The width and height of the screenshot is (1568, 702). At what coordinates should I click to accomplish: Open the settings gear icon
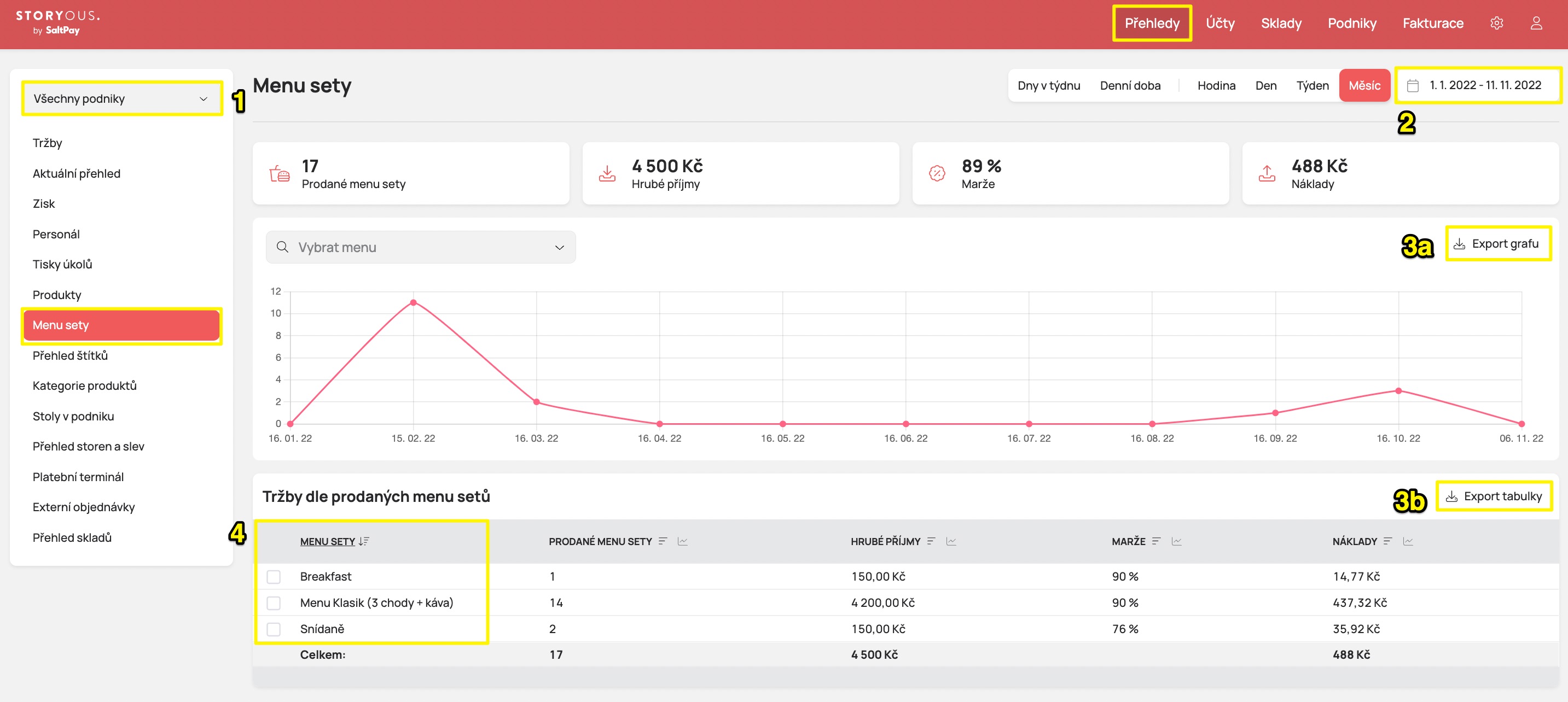point(1496,23)
